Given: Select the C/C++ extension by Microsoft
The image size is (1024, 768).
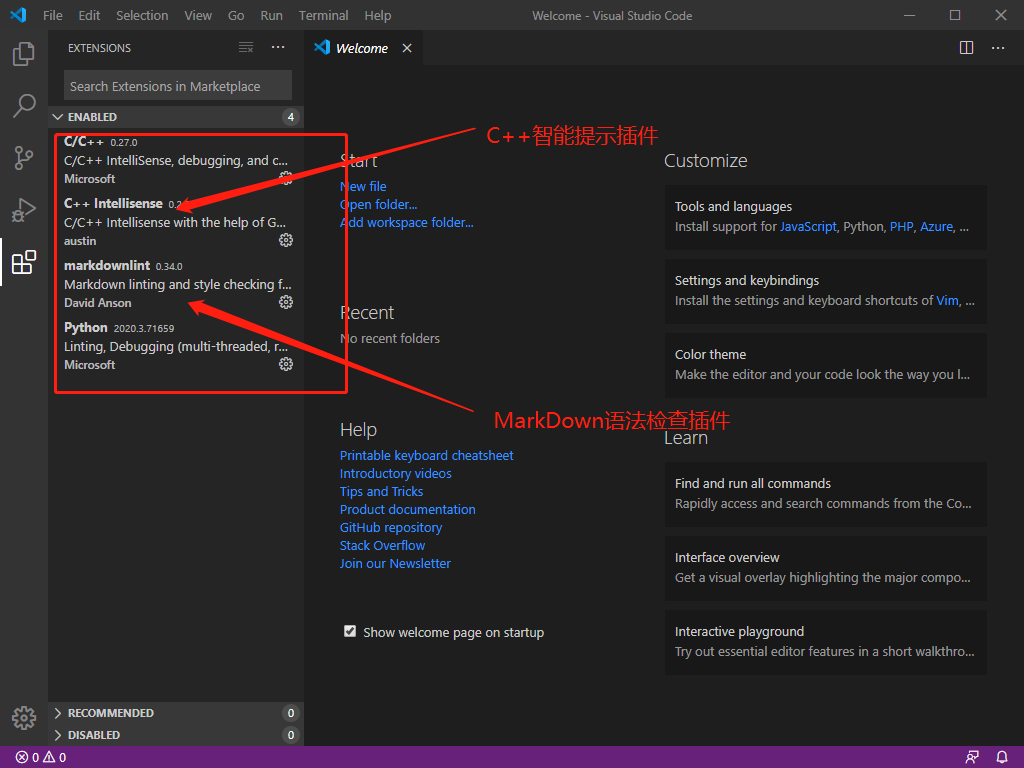Looking at the screenshot, I should (x=178, y=160).
